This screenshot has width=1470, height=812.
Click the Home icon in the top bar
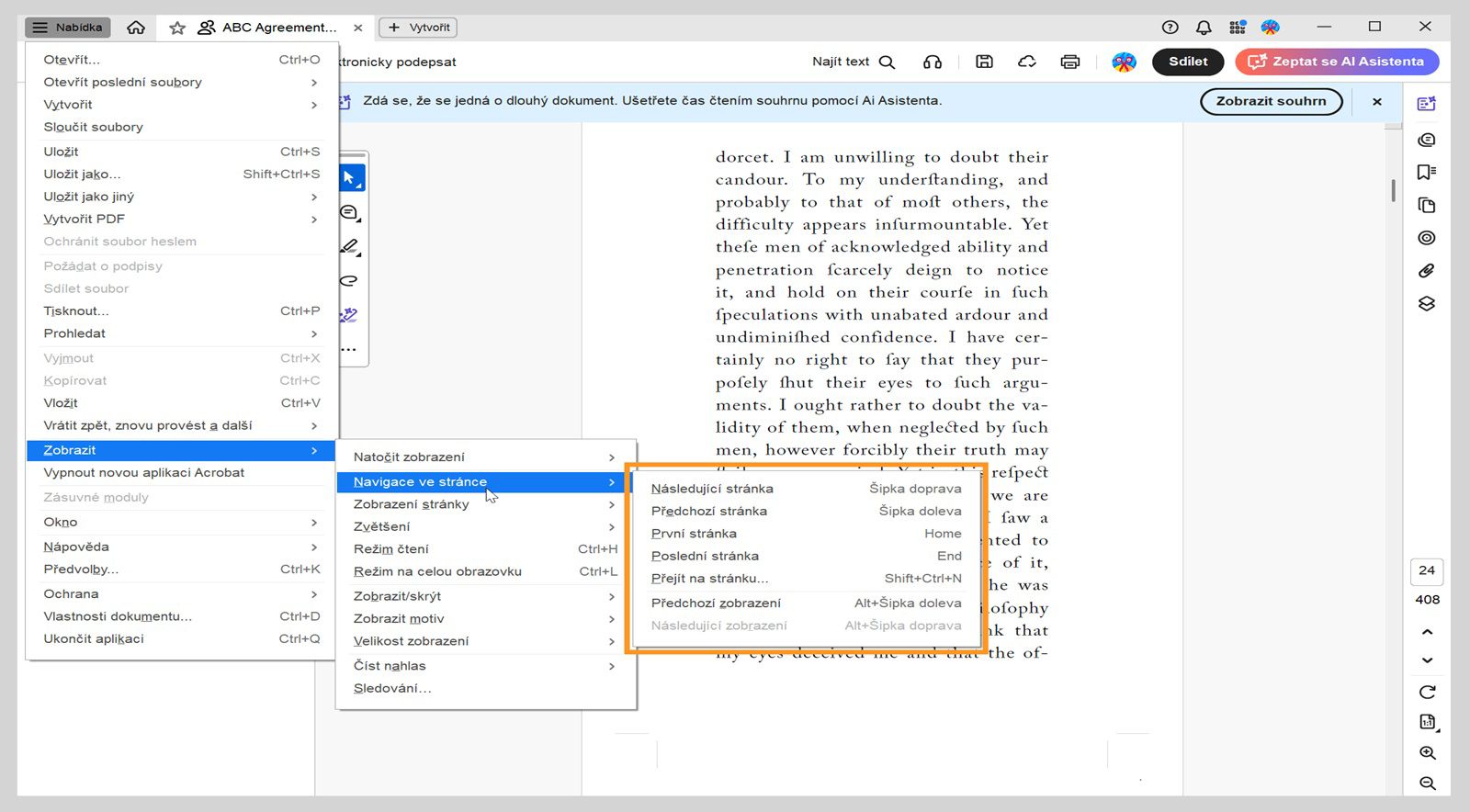(x=136, y=28)
